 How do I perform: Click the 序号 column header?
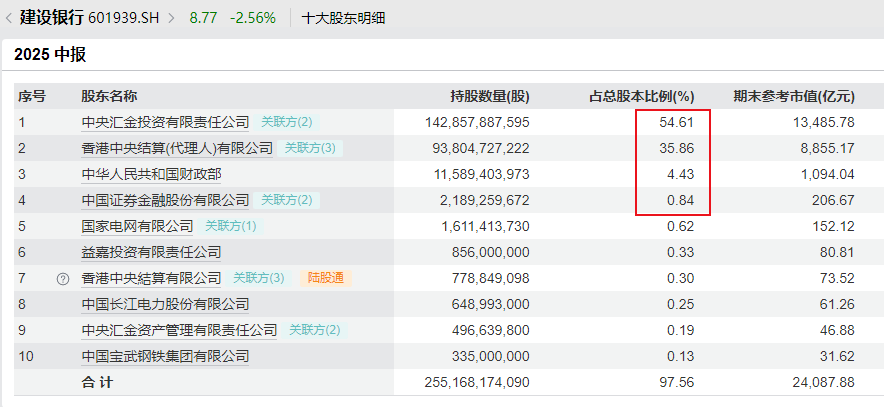(32, 96)
